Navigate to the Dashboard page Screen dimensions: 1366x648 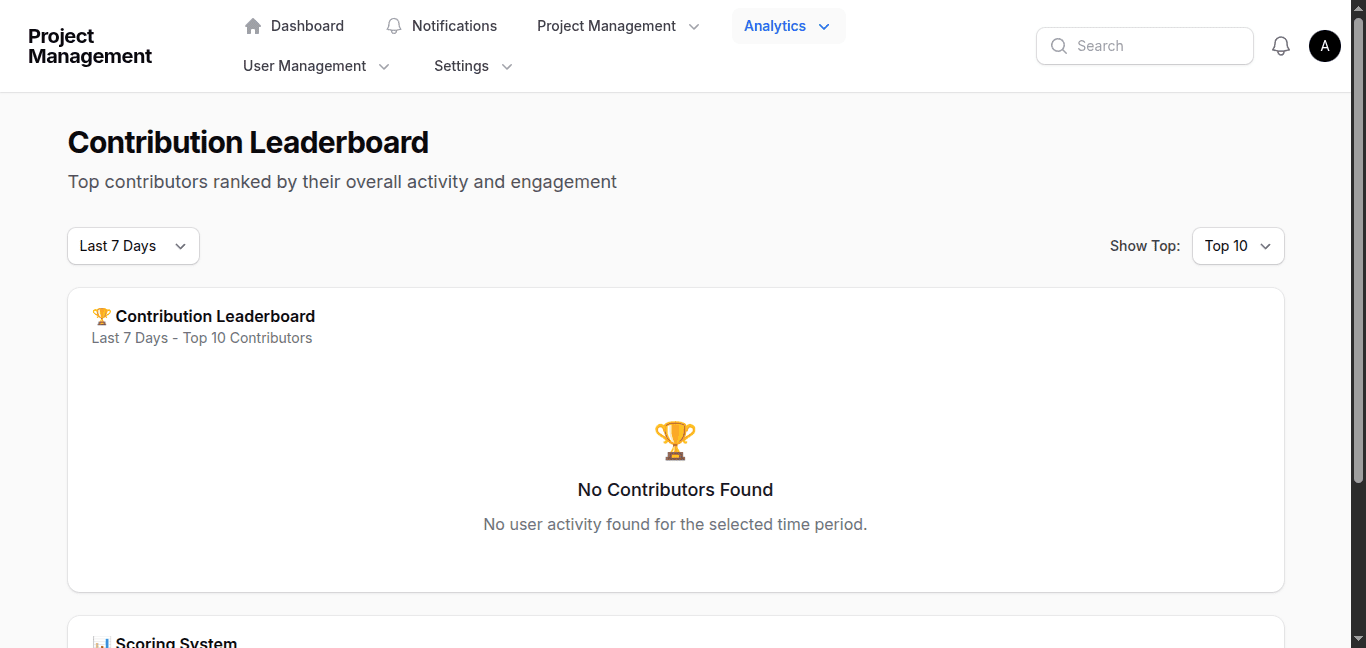[x=306, y=25]
